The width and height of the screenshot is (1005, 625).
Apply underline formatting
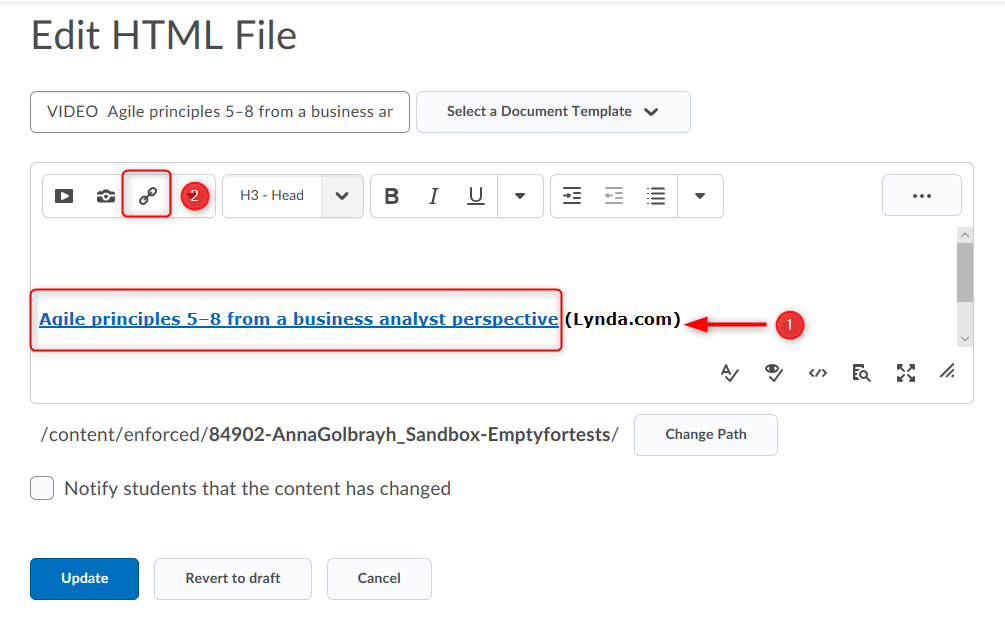(476, 196)
